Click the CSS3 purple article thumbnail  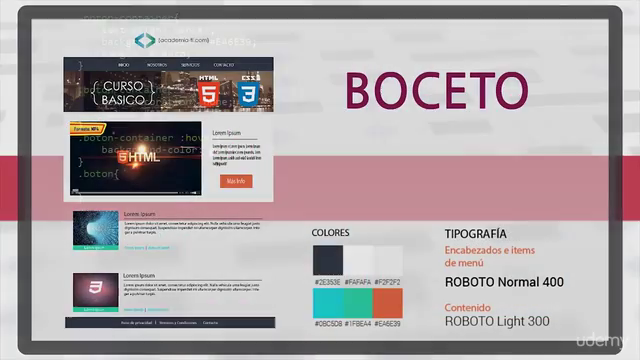click(96, 292)
